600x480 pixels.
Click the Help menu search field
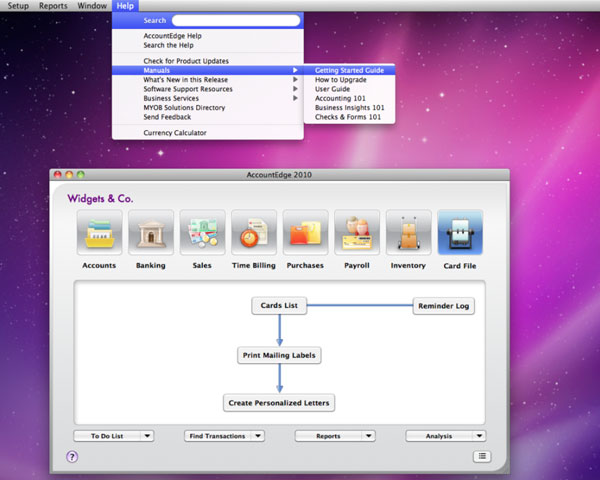[236, 20]
